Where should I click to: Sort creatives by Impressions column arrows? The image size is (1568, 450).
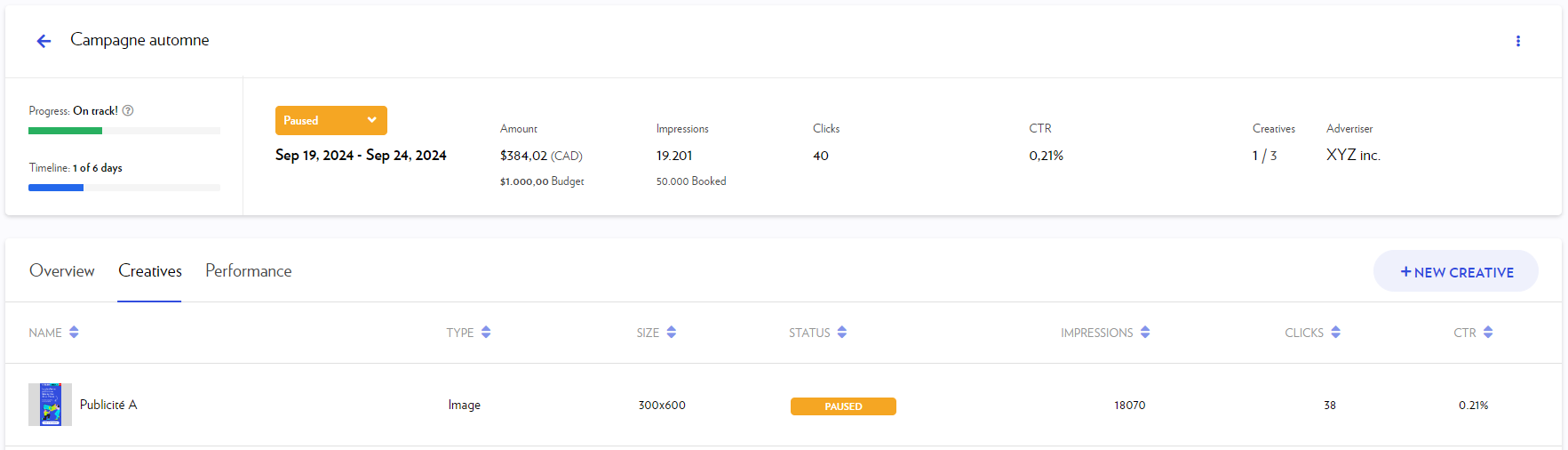point(1145,333)
